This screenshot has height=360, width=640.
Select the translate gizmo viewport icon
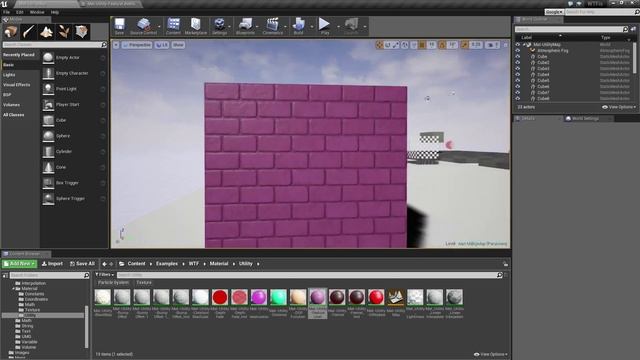[380, 45]
